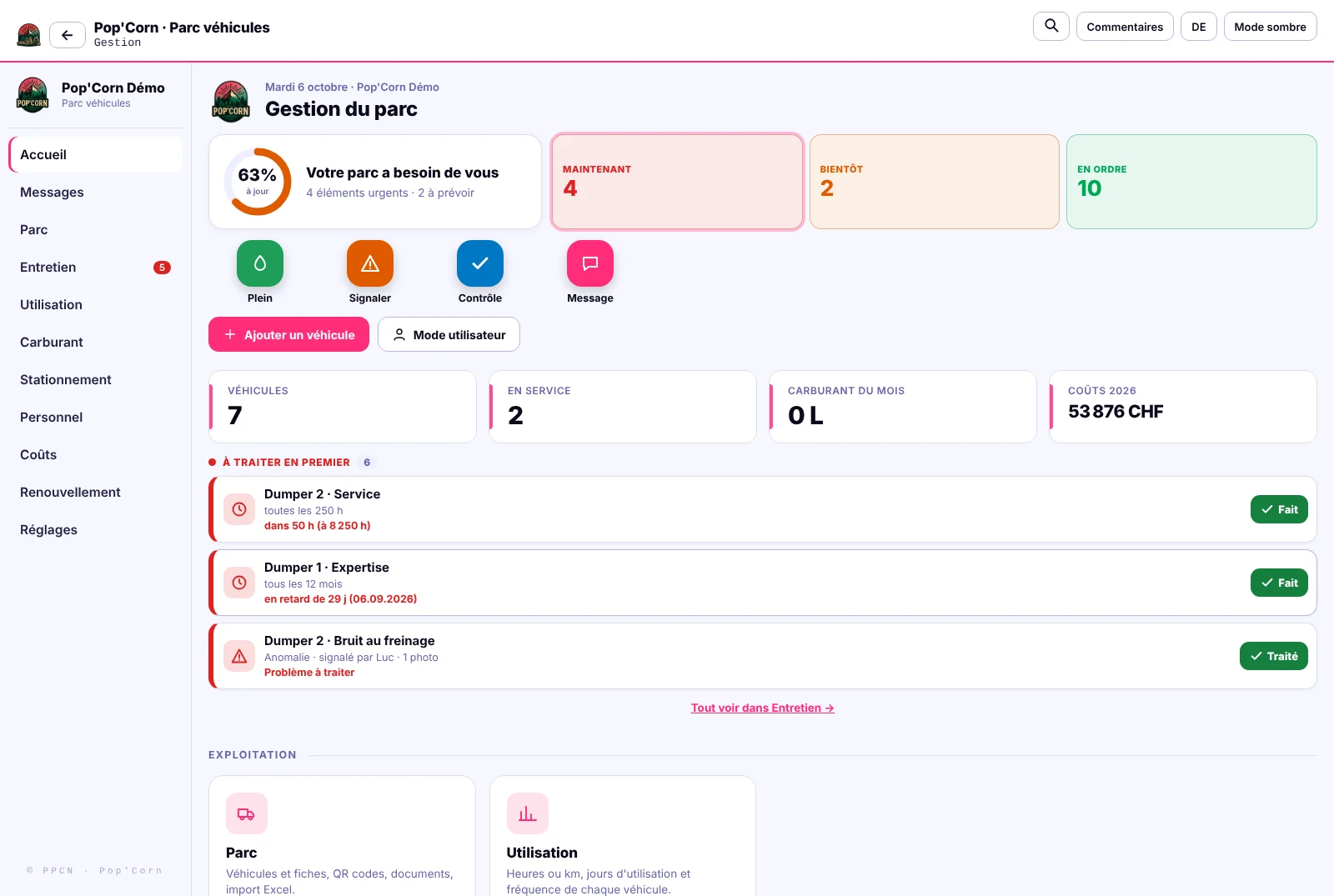
Task: Open Renouvellement in the sidebar
Action: click(x=95, y=493)
